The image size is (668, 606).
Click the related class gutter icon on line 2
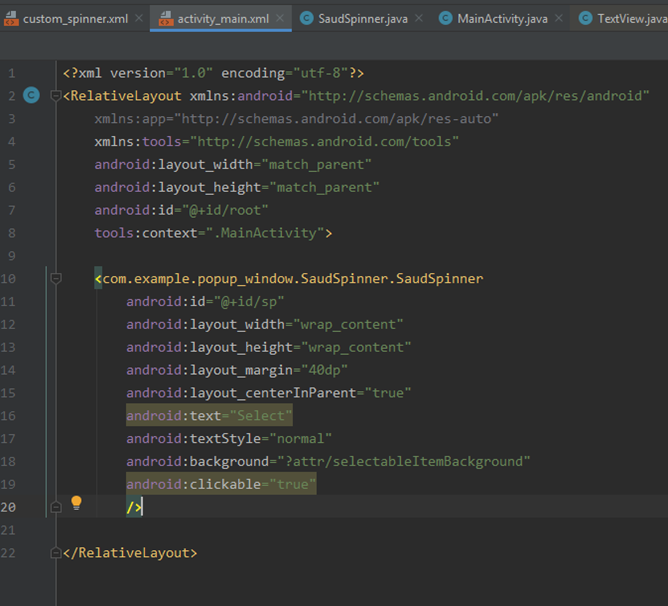(x=31, y=95)
